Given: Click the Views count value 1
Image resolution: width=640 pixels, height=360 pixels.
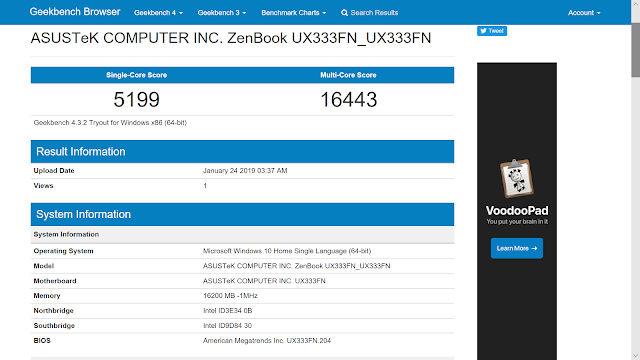Looking at the screenshot, I should pyautogui.click(x=205, y=186).
